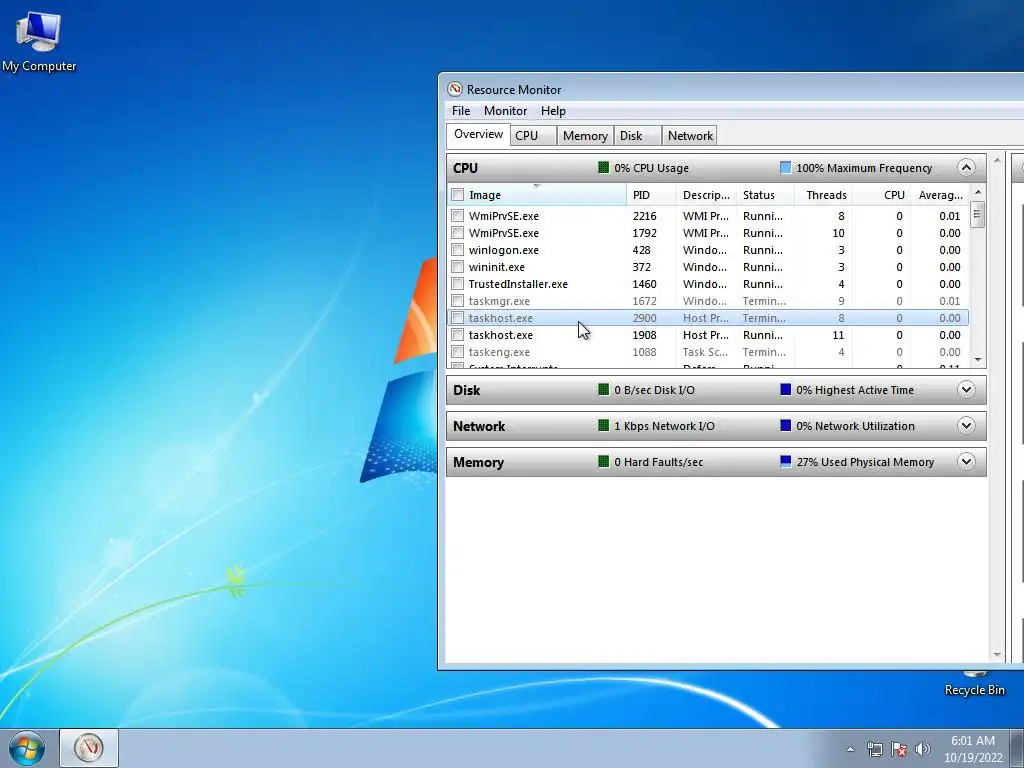Open the network tray icon
This screenshot has width=1024, height=768.
click(874, 750)
